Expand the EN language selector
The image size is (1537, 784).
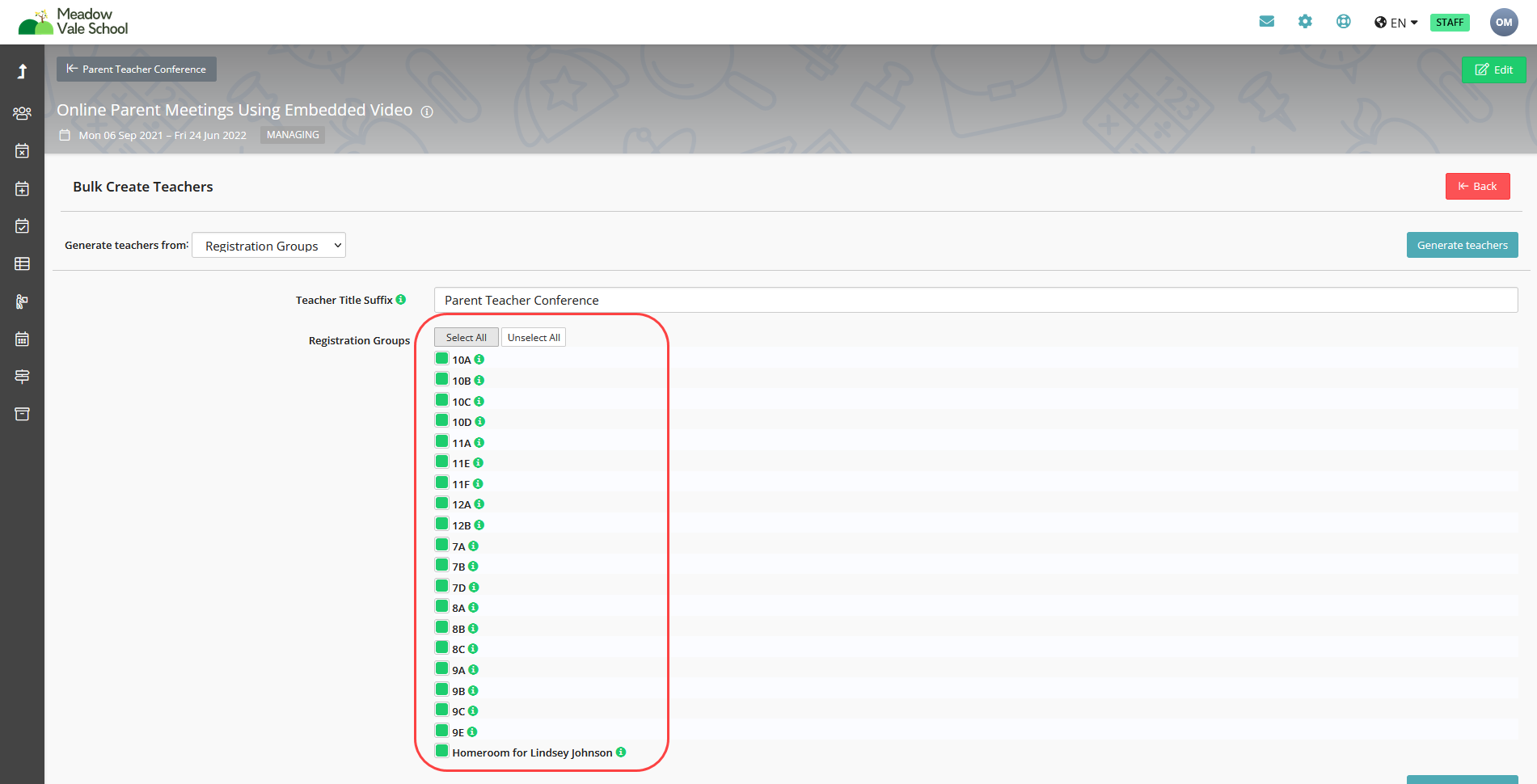[1396, 23]
